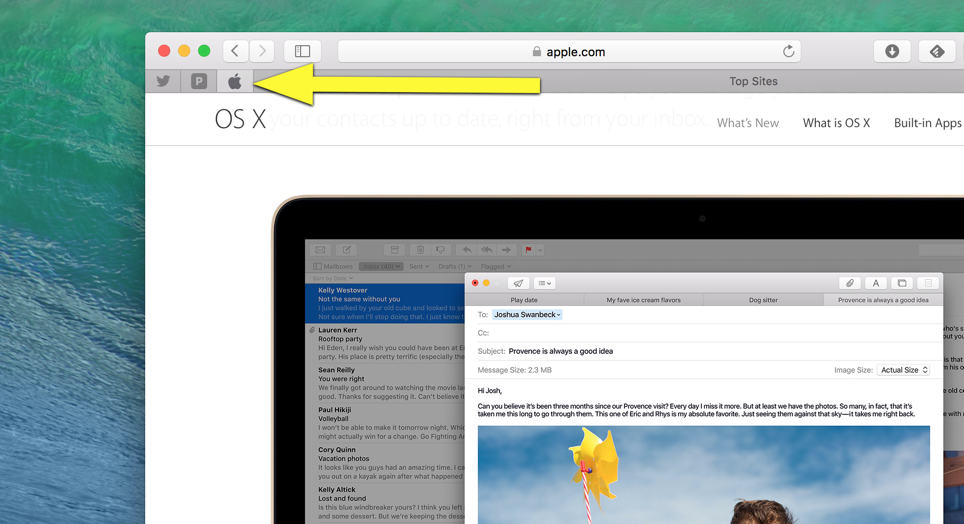Click the send paper-plane icon in Mail
The width and height of the screenshot is (964, 524).
(518, 283)
